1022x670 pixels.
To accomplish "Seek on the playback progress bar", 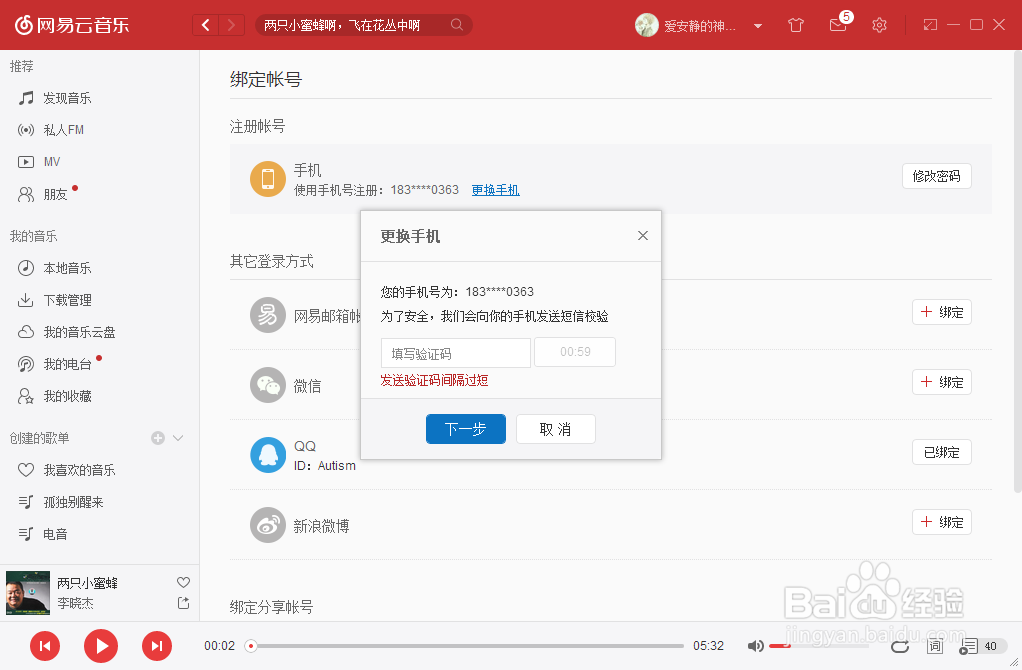I will coord(465,646).
